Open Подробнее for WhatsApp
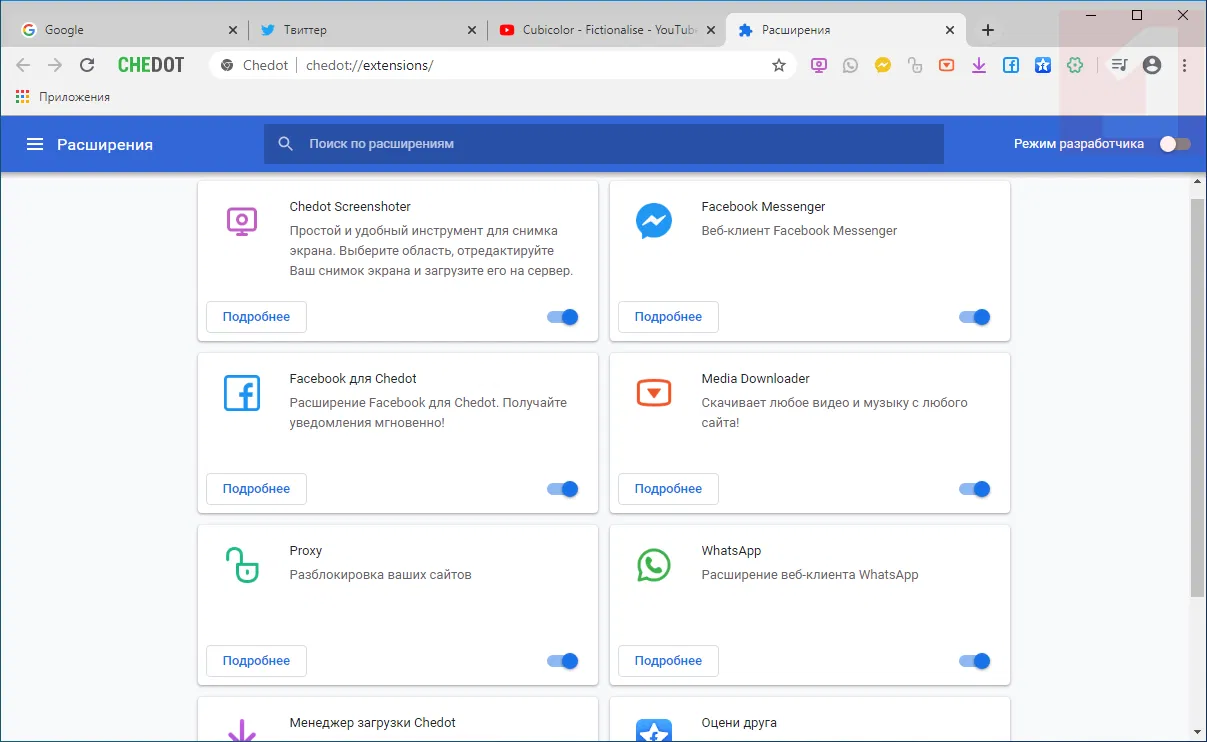Viewport: 1207px width, 742px height. point(668,661)
